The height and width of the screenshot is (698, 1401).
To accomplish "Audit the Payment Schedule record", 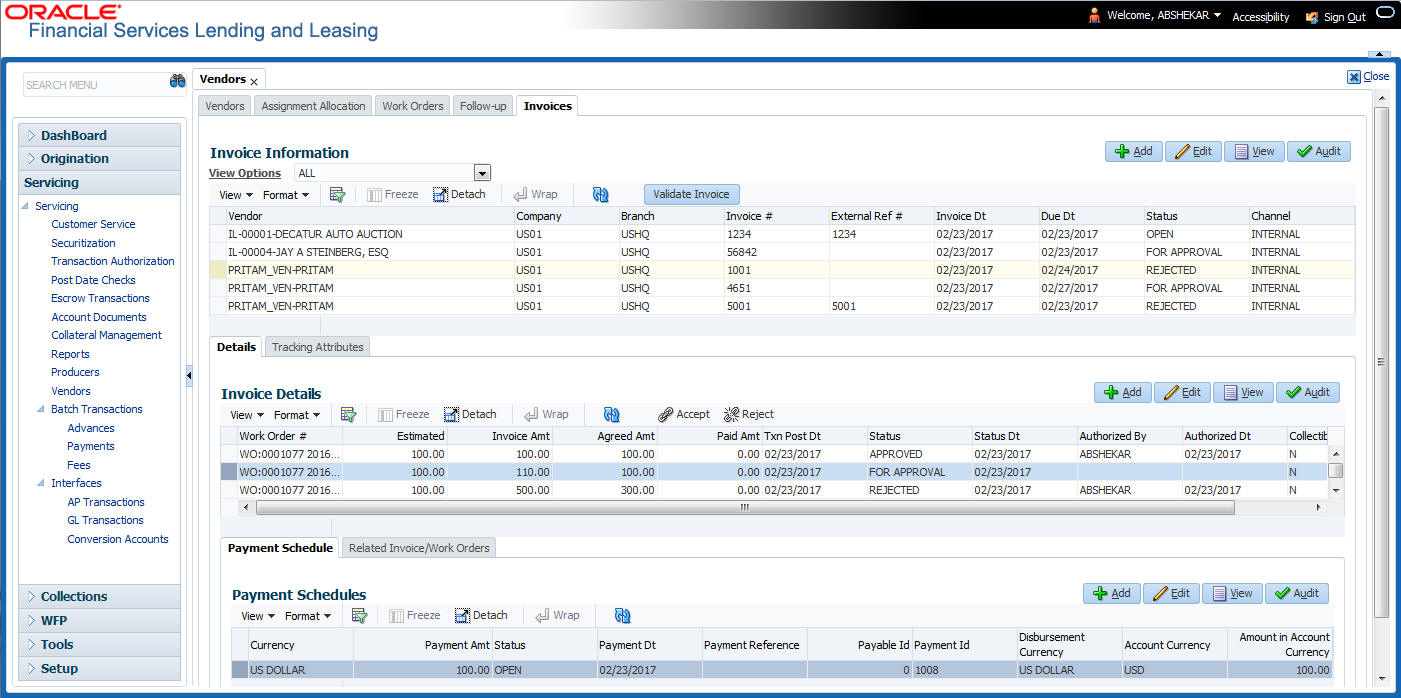I will tap(1297, 593).
